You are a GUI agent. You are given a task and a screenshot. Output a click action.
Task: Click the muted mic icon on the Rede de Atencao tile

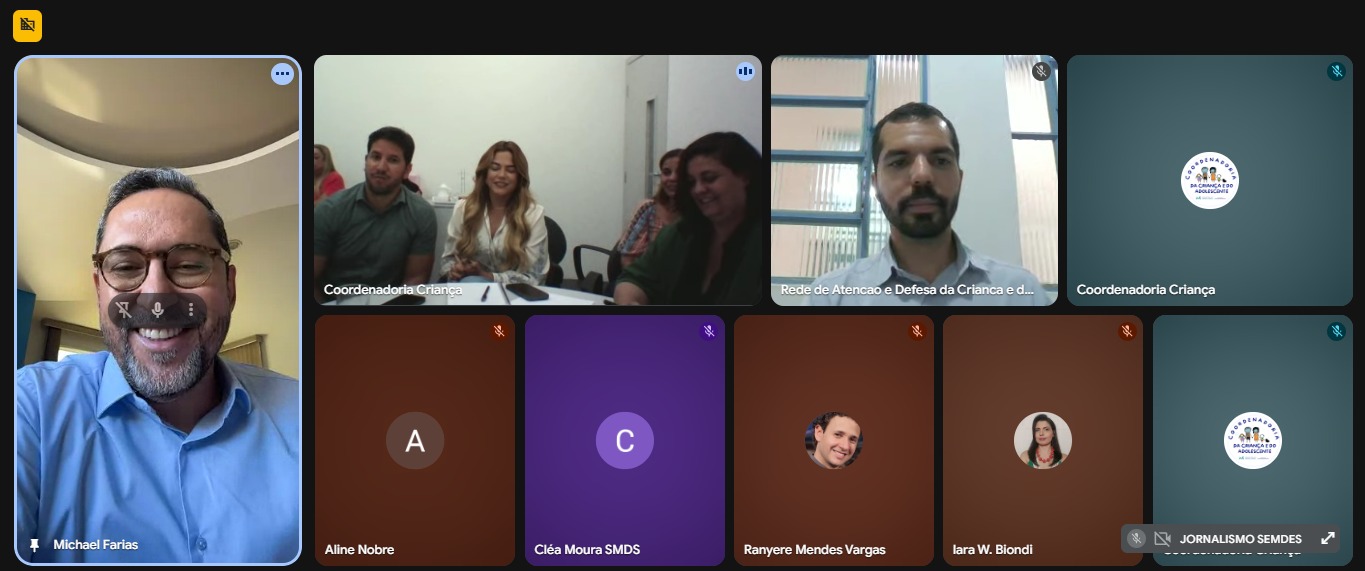tap(1041, 71)
